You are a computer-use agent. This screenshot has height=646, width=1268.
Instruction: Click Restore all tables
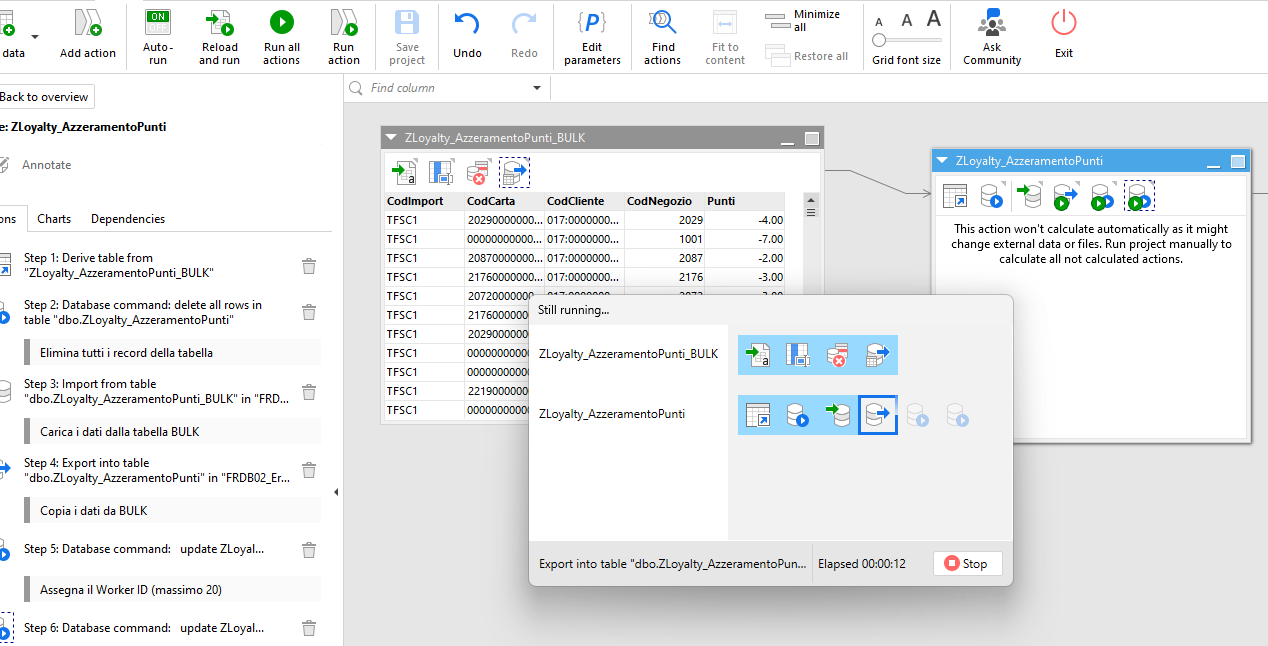806,56
